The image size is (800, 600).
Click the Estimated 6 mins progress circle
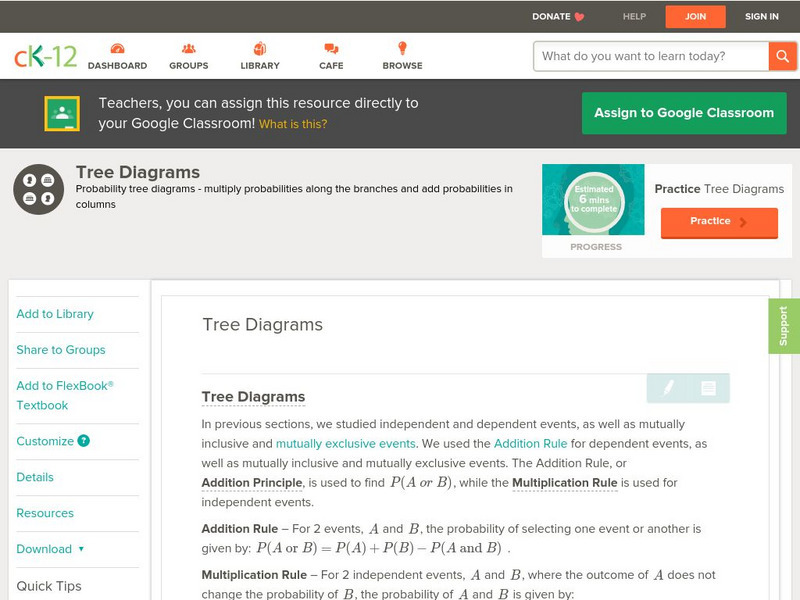point(593,196)
